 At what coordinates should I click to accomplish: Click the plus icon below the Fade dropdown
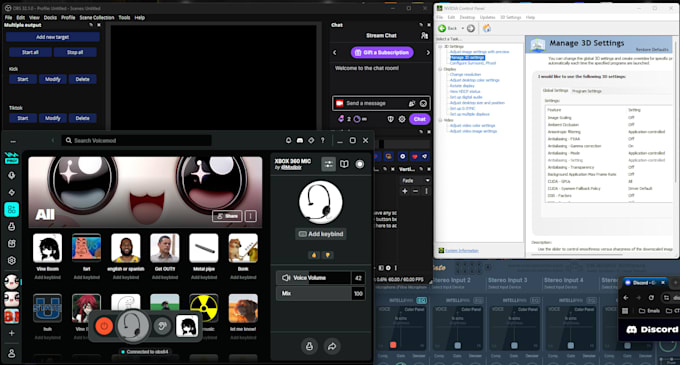[x=405, y=191]
